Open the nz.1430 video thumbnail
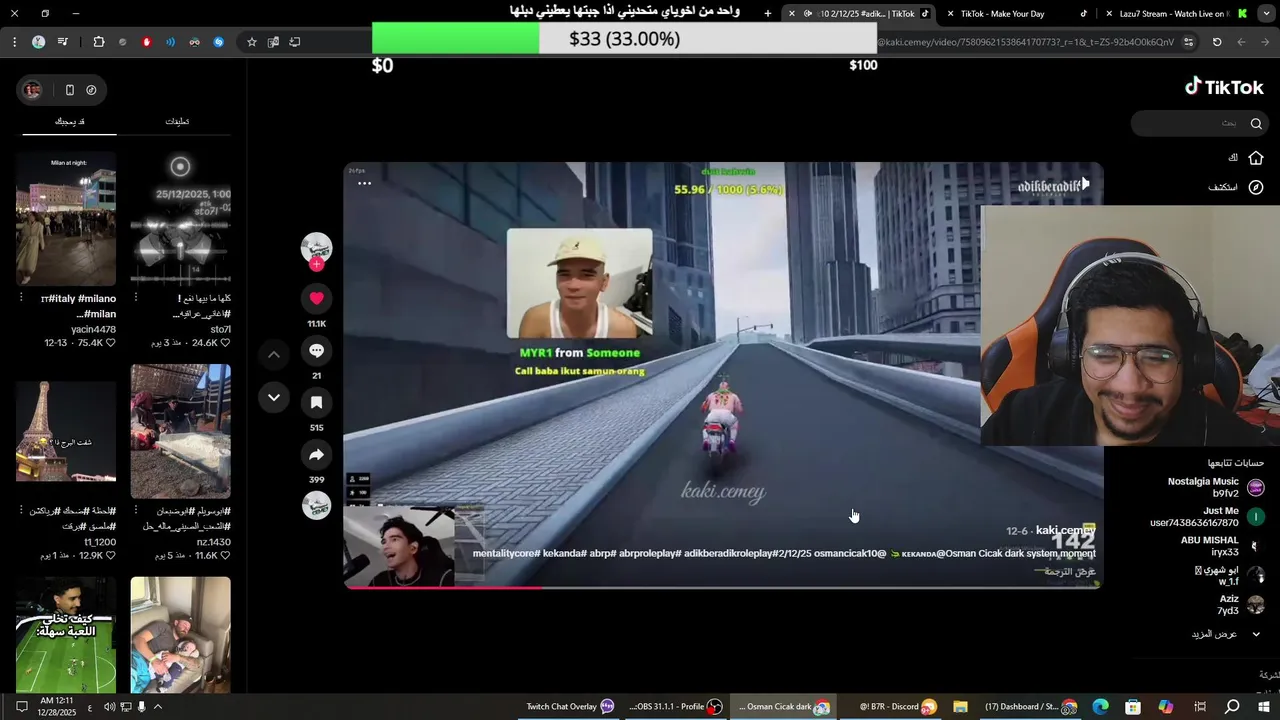 click(x=180, y=431)
